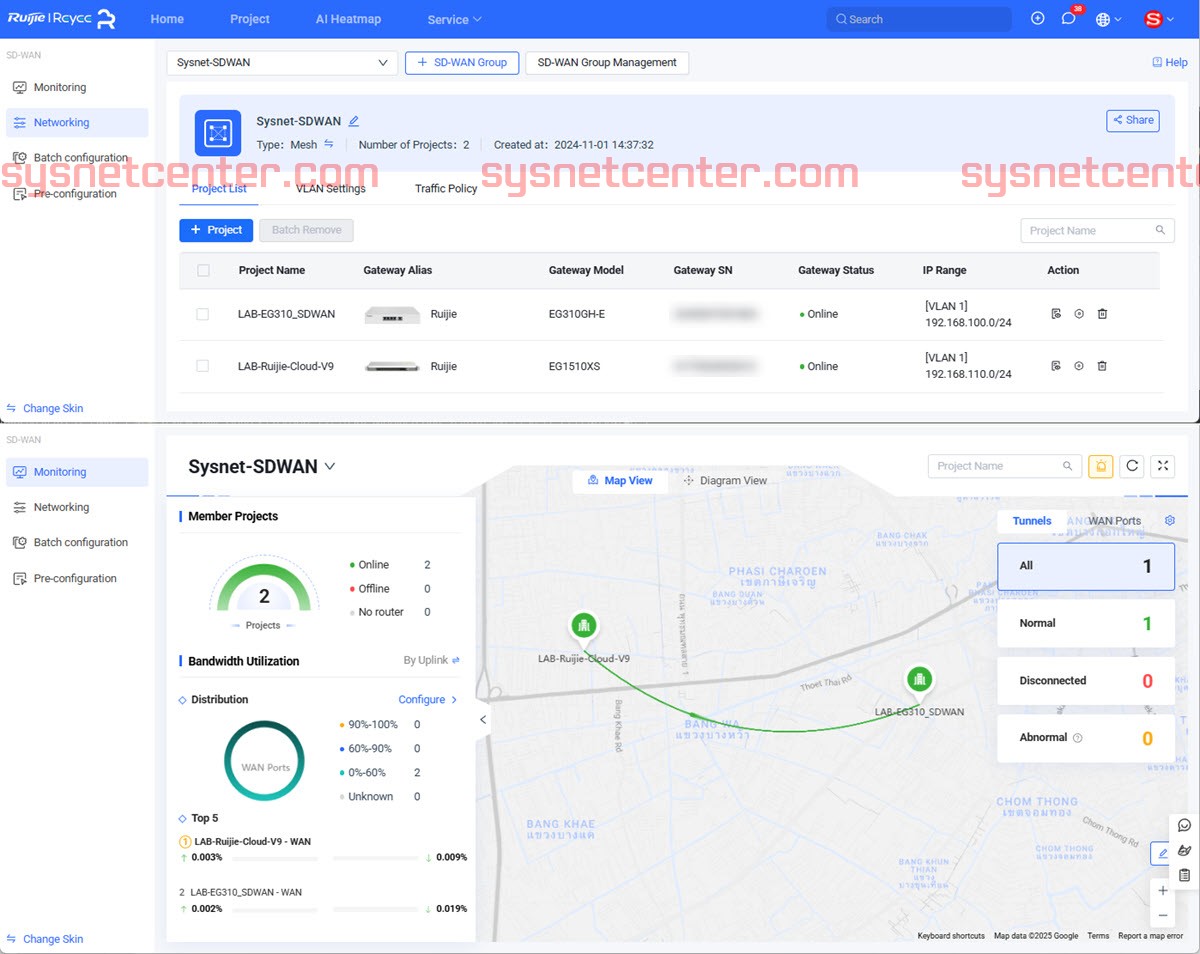This screenshot has width=1200, height=954.
Task: Open AI Heatmap in top navigation
Action: 348,19
